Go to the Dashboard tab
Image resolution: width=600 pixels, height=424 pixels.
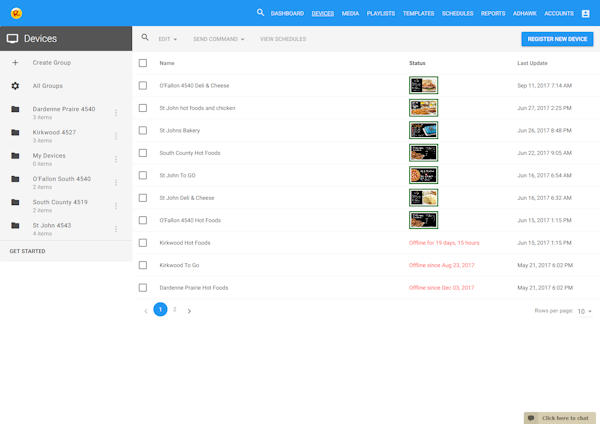click(x=287, y=13)
